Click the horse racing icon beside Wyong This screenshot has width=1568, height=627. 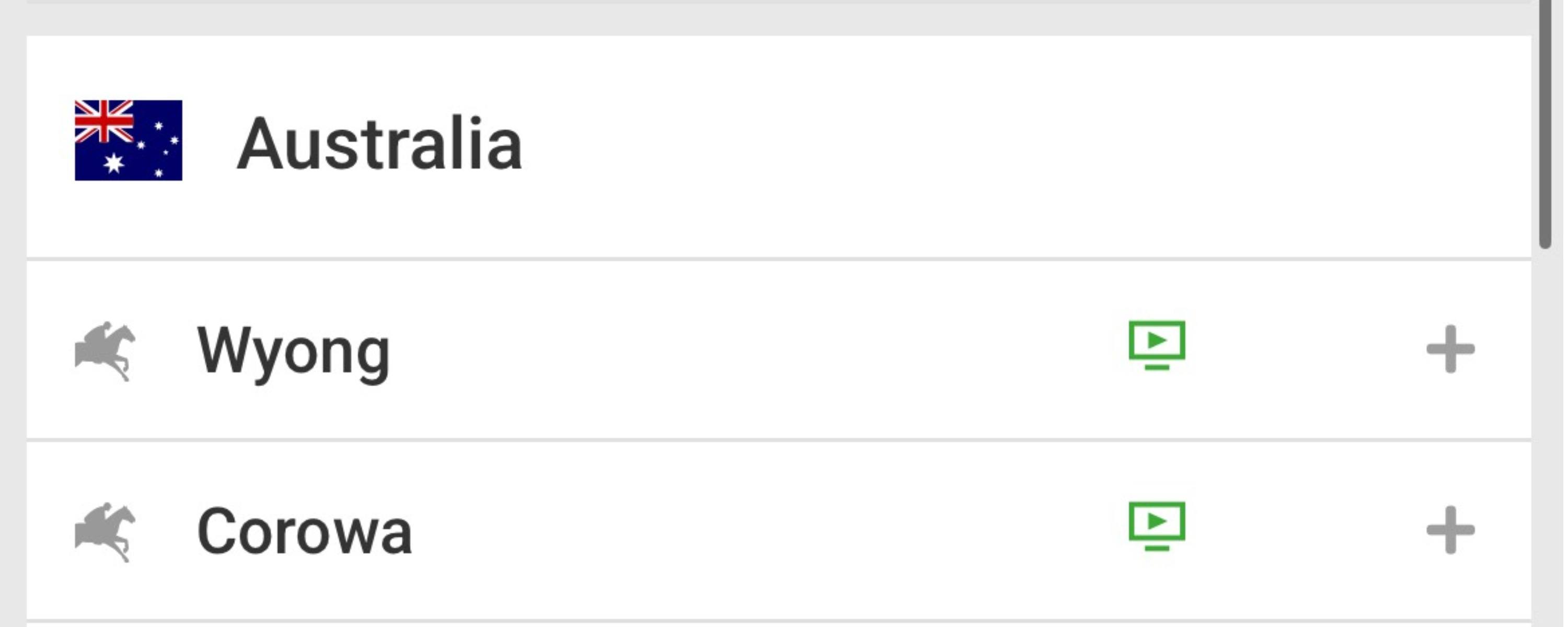pyautogui.click(x=105, y=351)
